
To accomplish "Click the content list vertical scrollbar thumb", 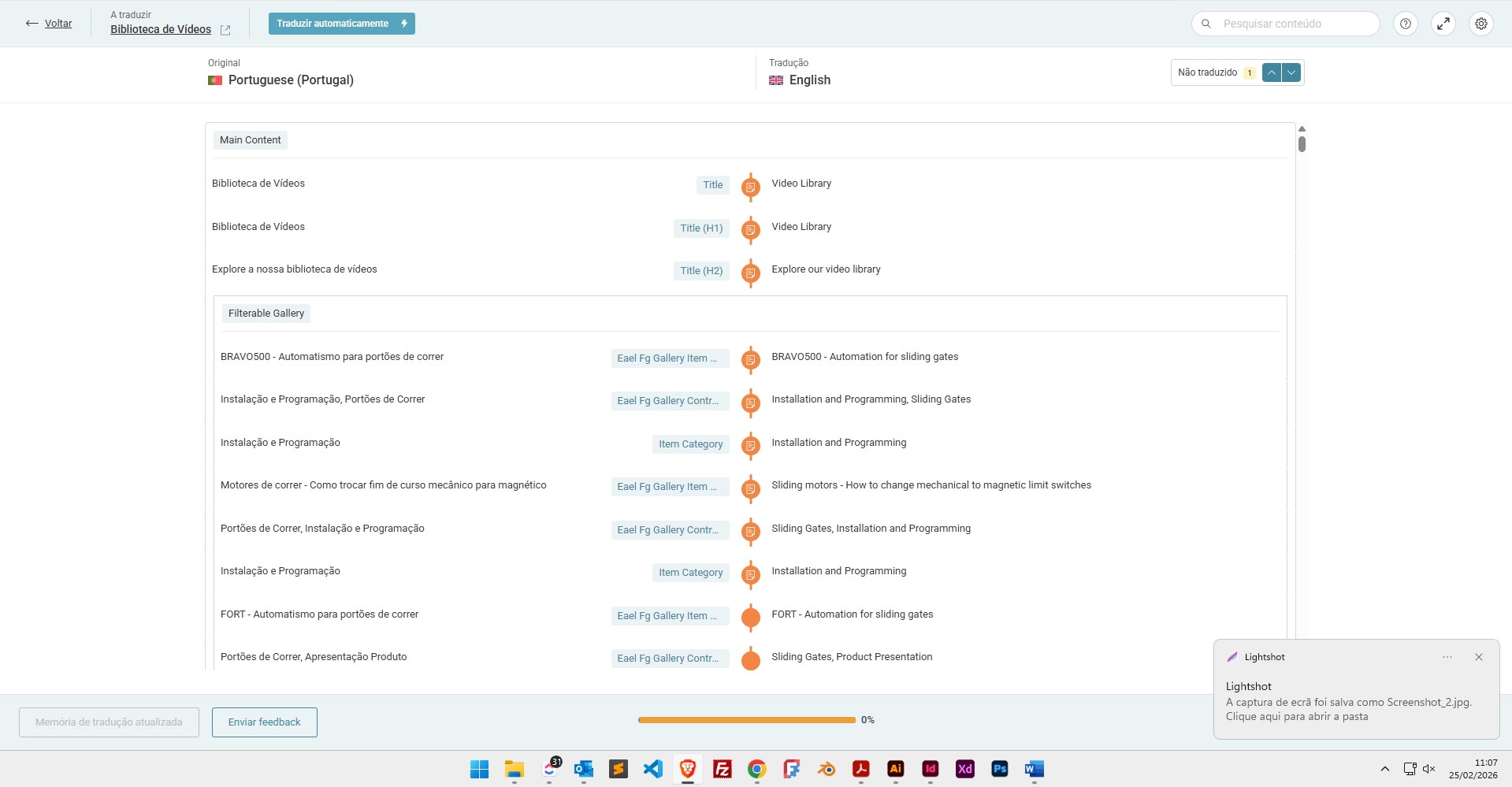I will (1302, 144).
